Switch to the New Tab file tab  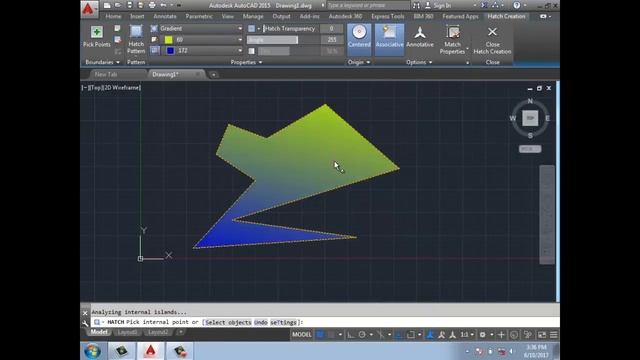(106, 74)
